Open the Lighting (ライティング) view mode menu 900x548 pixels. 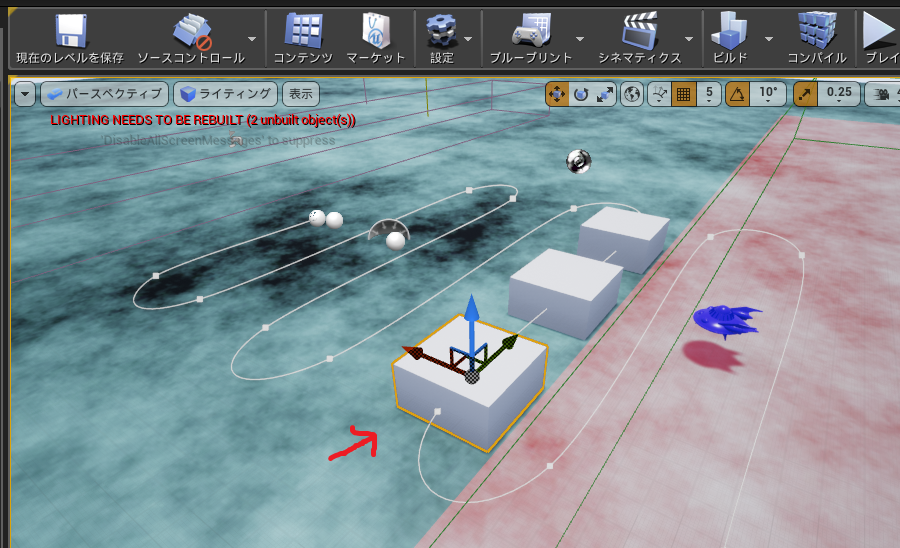[226, 94]
